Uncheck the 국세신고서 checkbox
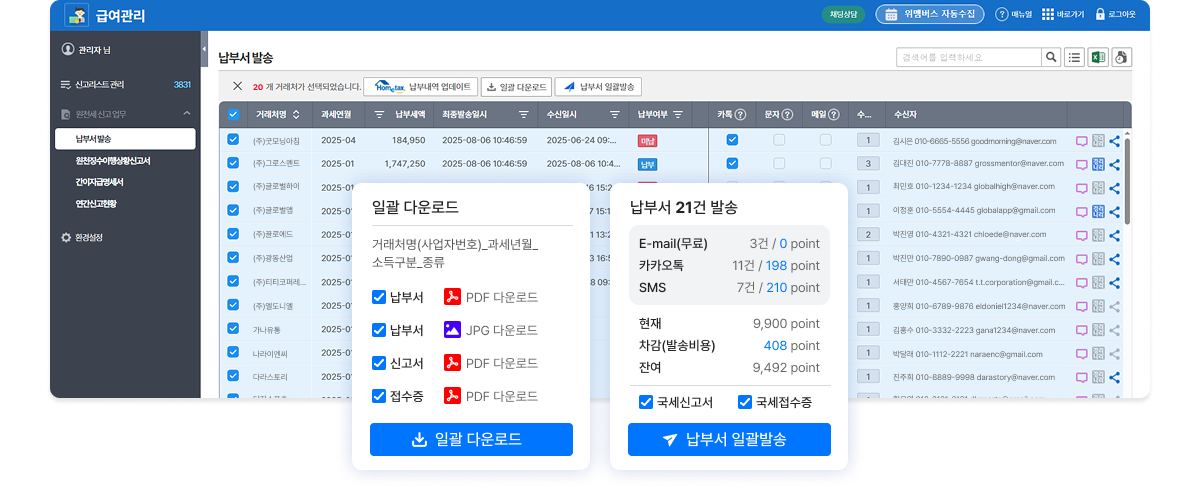 point(646,402)
